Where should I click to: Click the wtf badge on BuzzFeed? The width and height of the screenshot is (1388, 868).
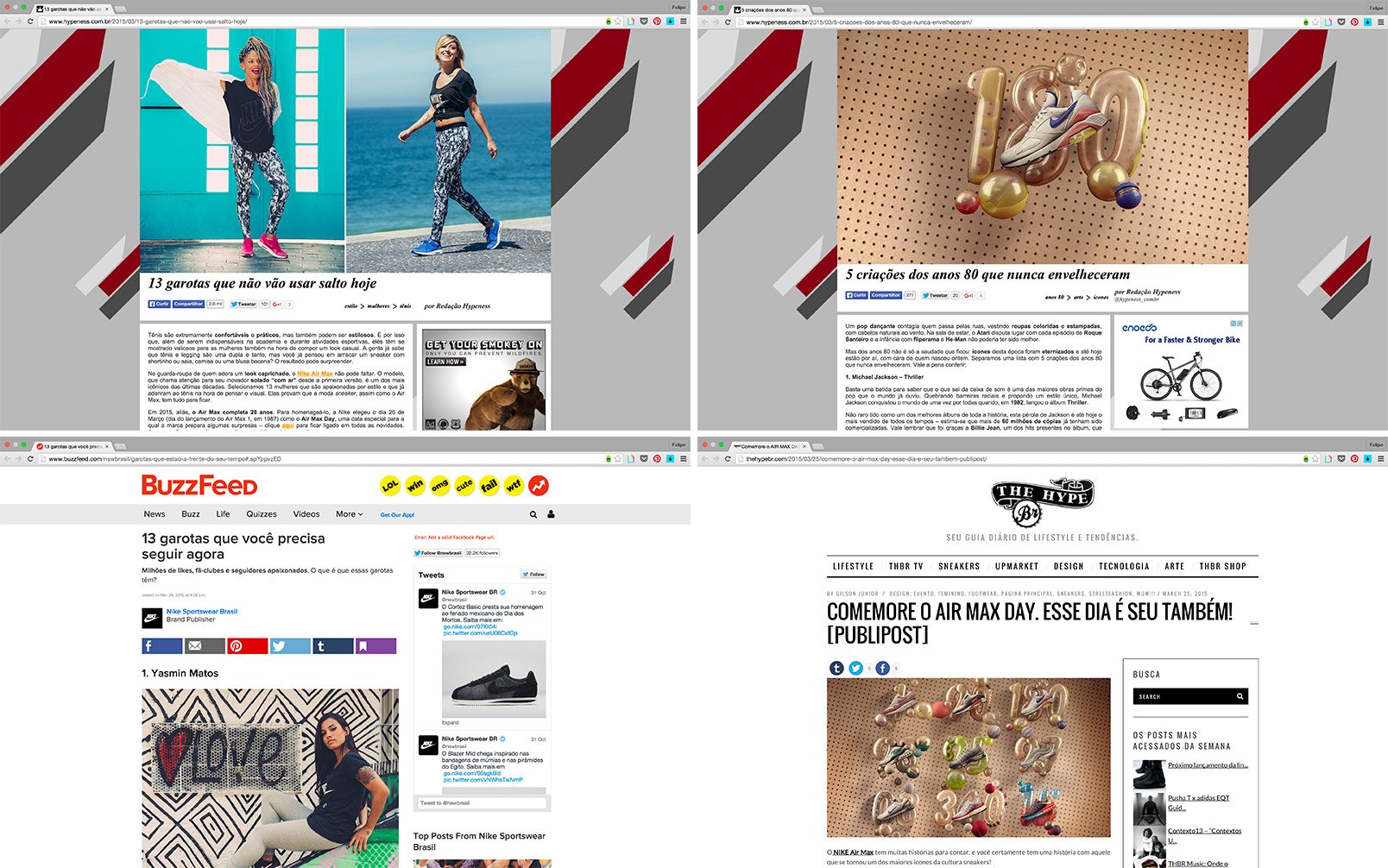tap(514, 486)
